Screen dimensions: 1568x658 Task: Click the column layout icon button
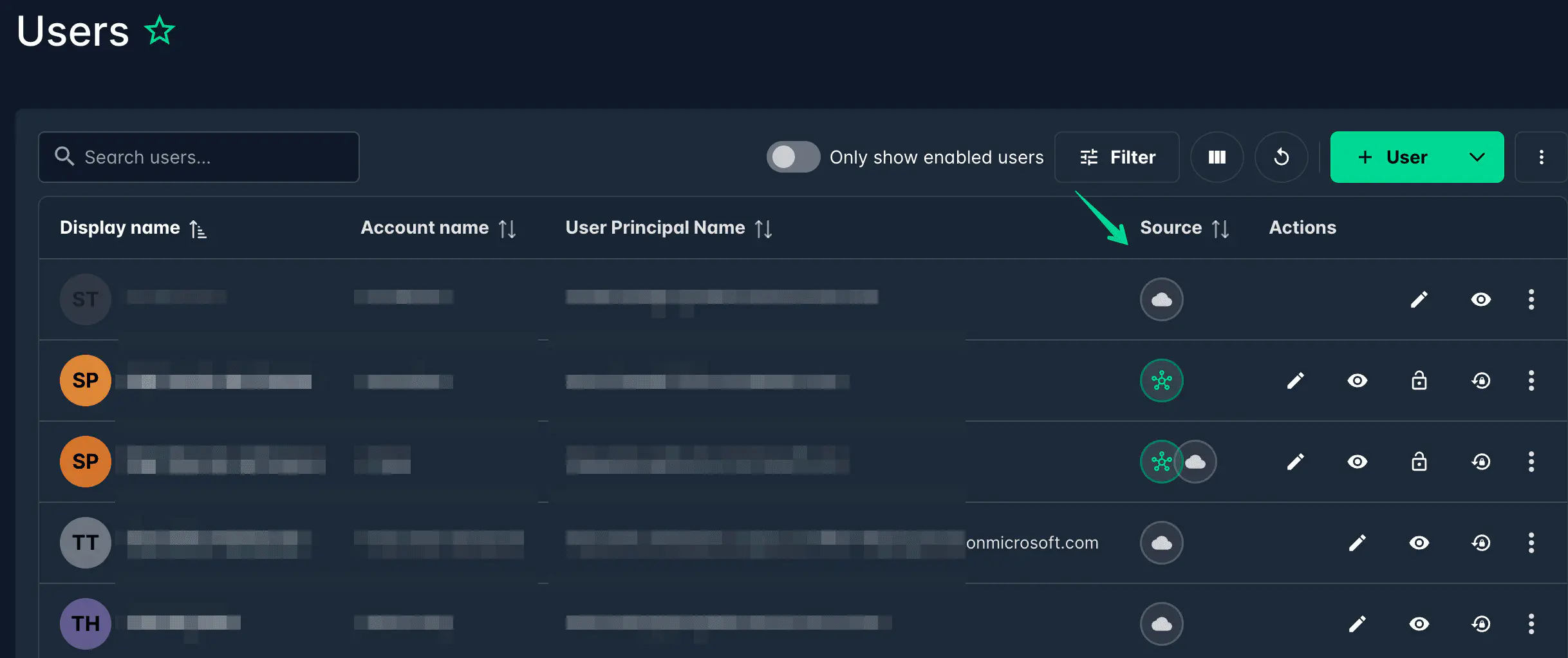tap(1217, 157)
